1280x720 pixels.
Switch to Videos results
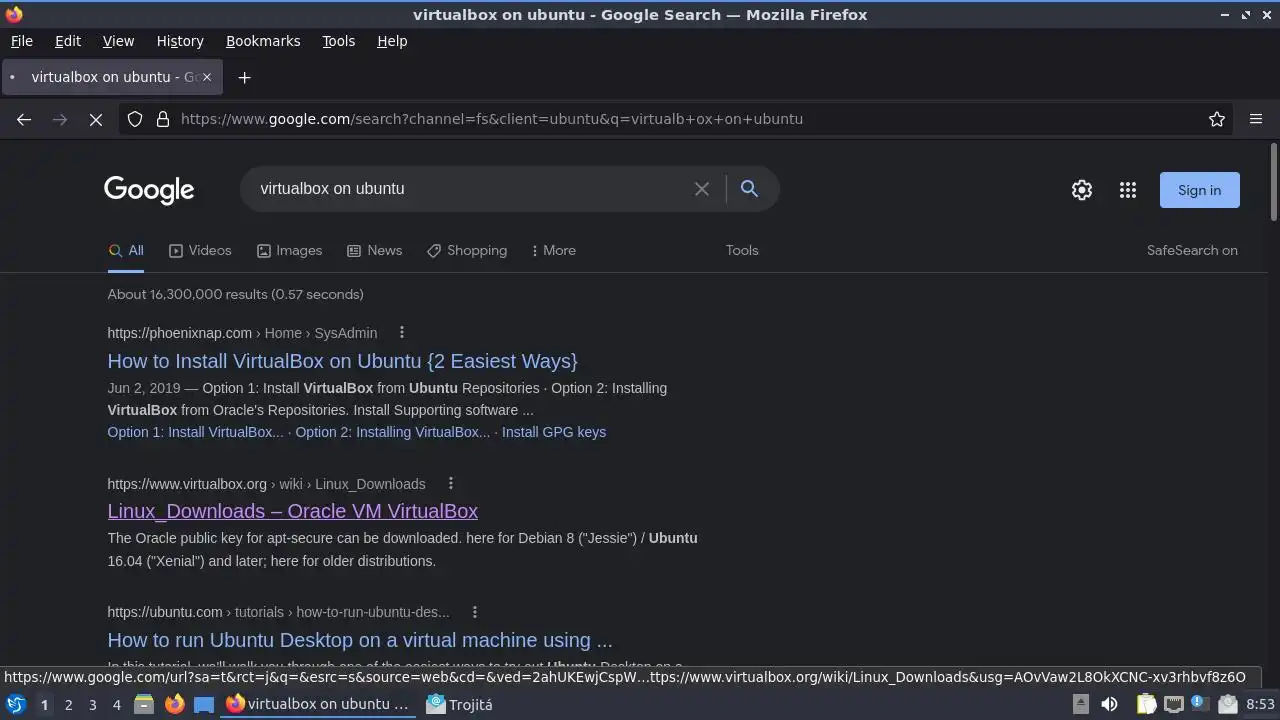coord(200,250)
